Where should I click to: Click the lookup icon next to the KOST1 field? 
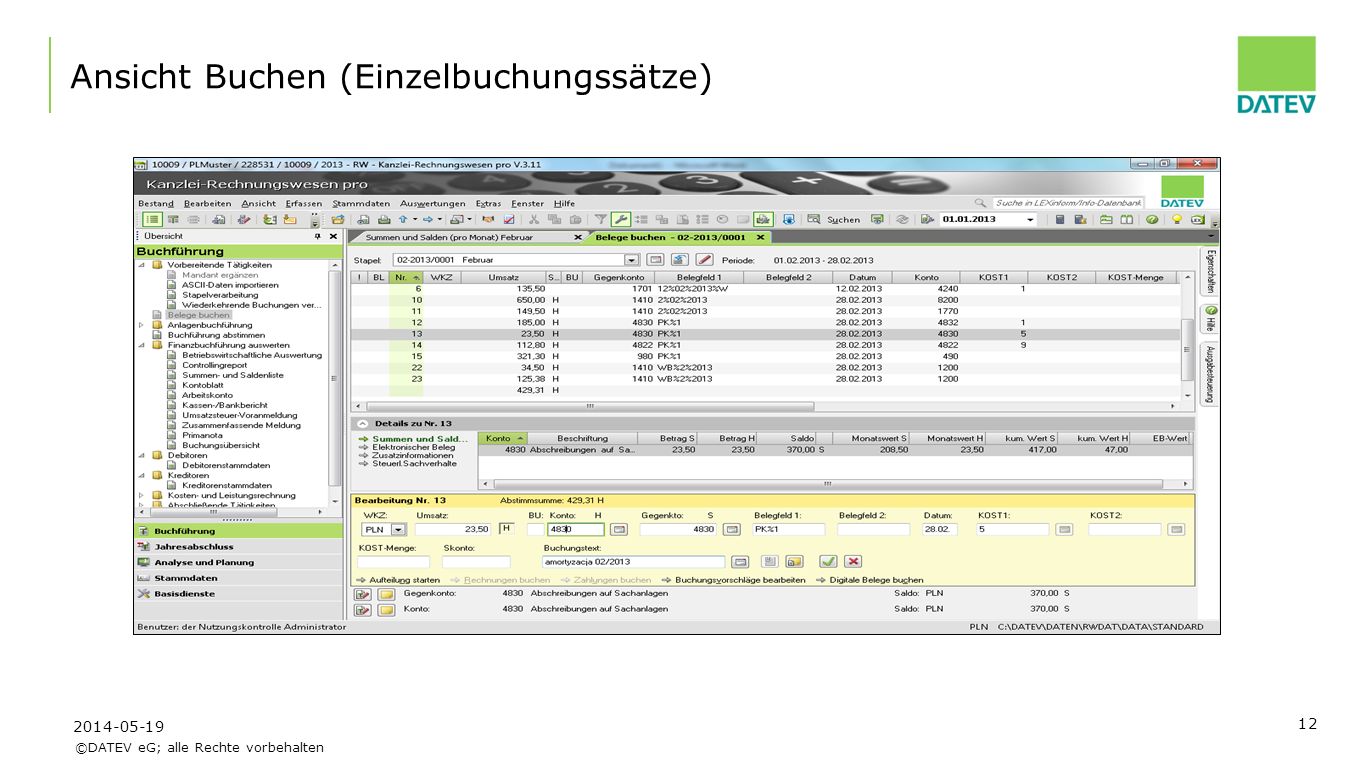[1064, 529]
